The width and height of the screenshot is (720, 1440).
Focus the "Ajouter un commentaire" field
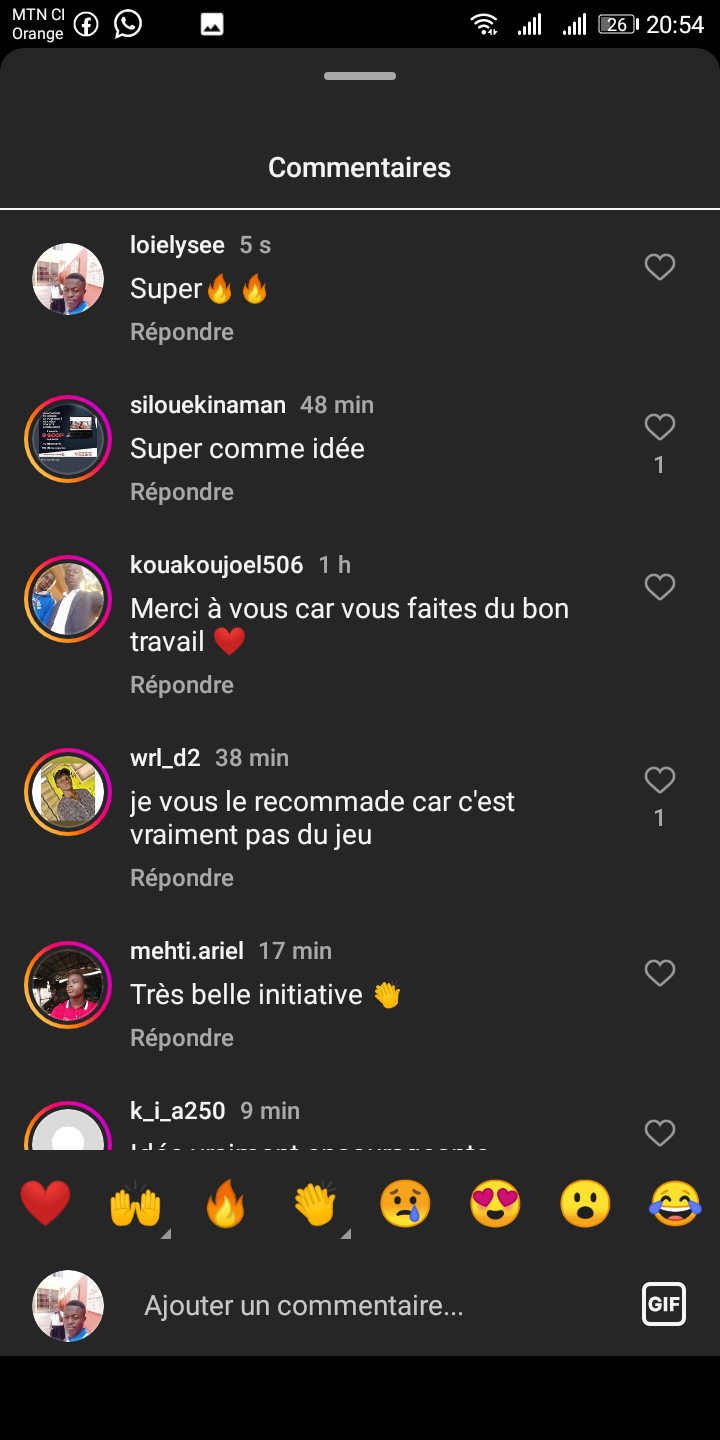click(380, 1305)
